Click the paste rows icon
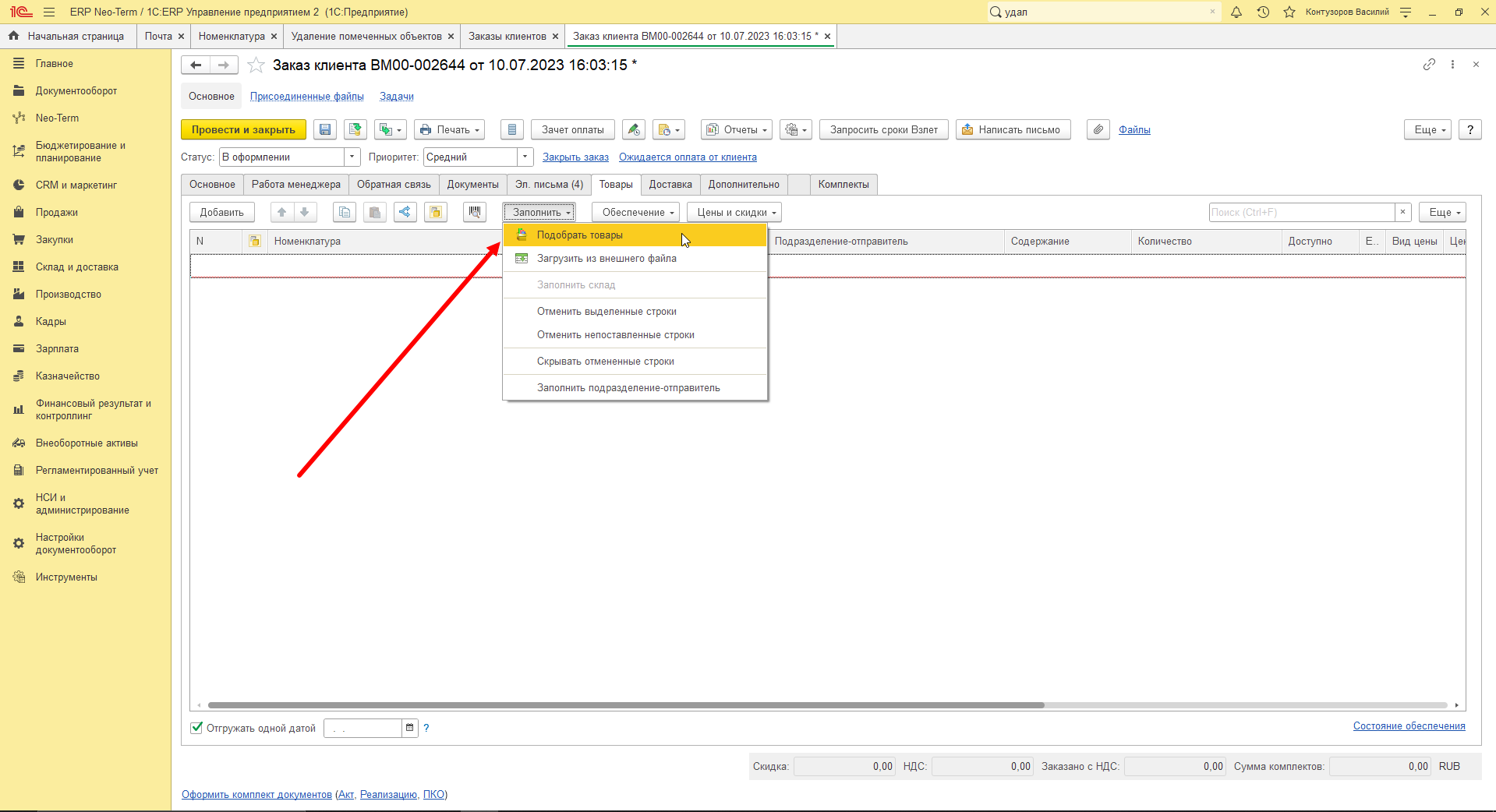1496x812 pixels. (375, 212)
